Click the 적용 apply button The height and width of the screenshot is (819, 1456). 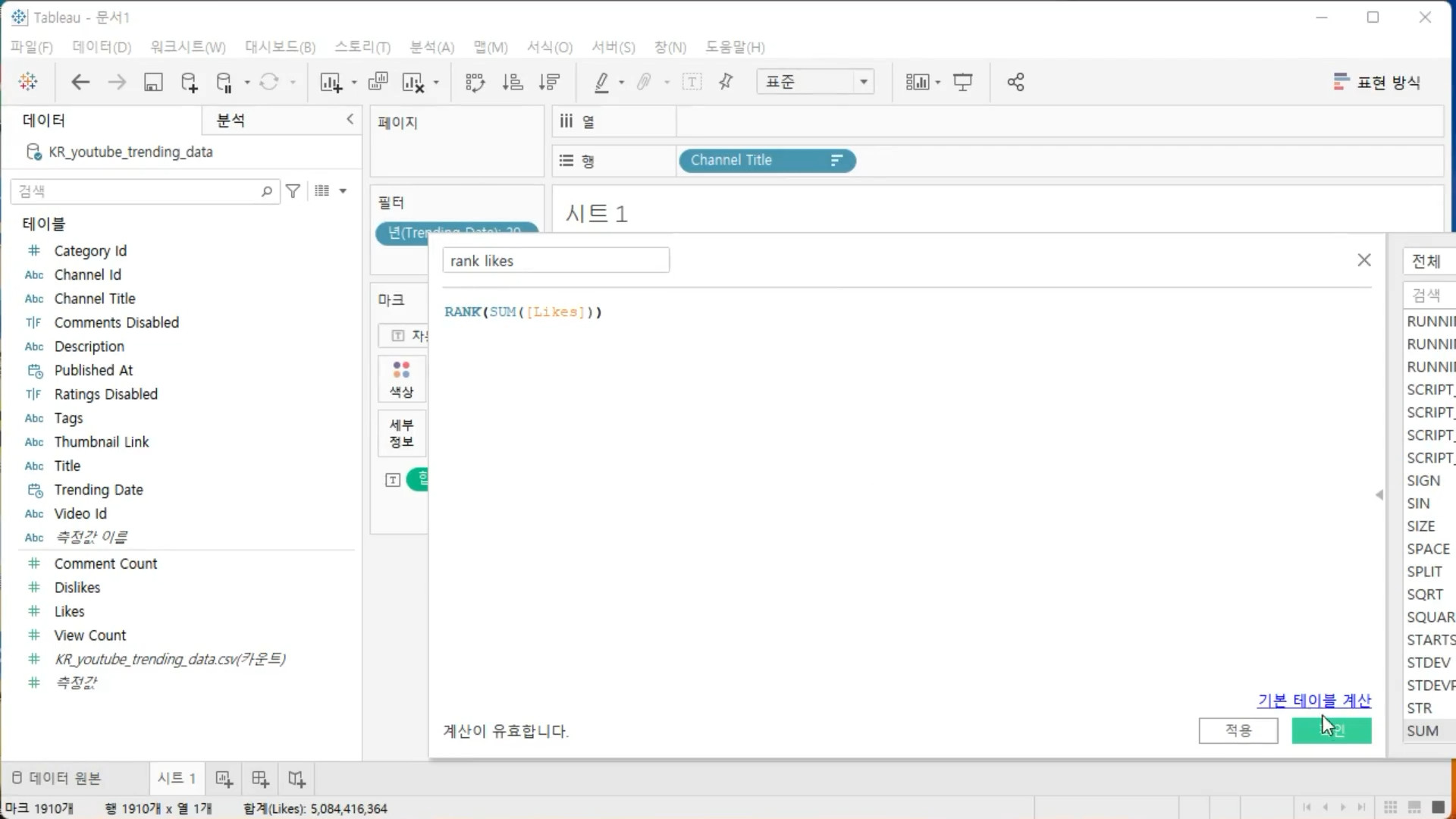tap(1238, 730)
